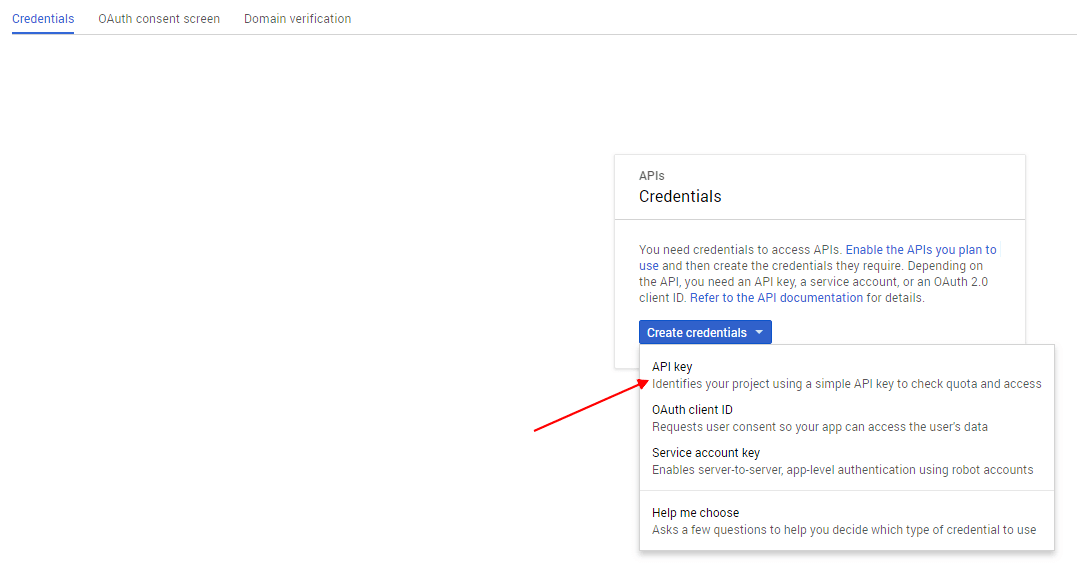Pick the Service account key entry
This screenshot has height=576, width=1077.
[x=846, y=461]
